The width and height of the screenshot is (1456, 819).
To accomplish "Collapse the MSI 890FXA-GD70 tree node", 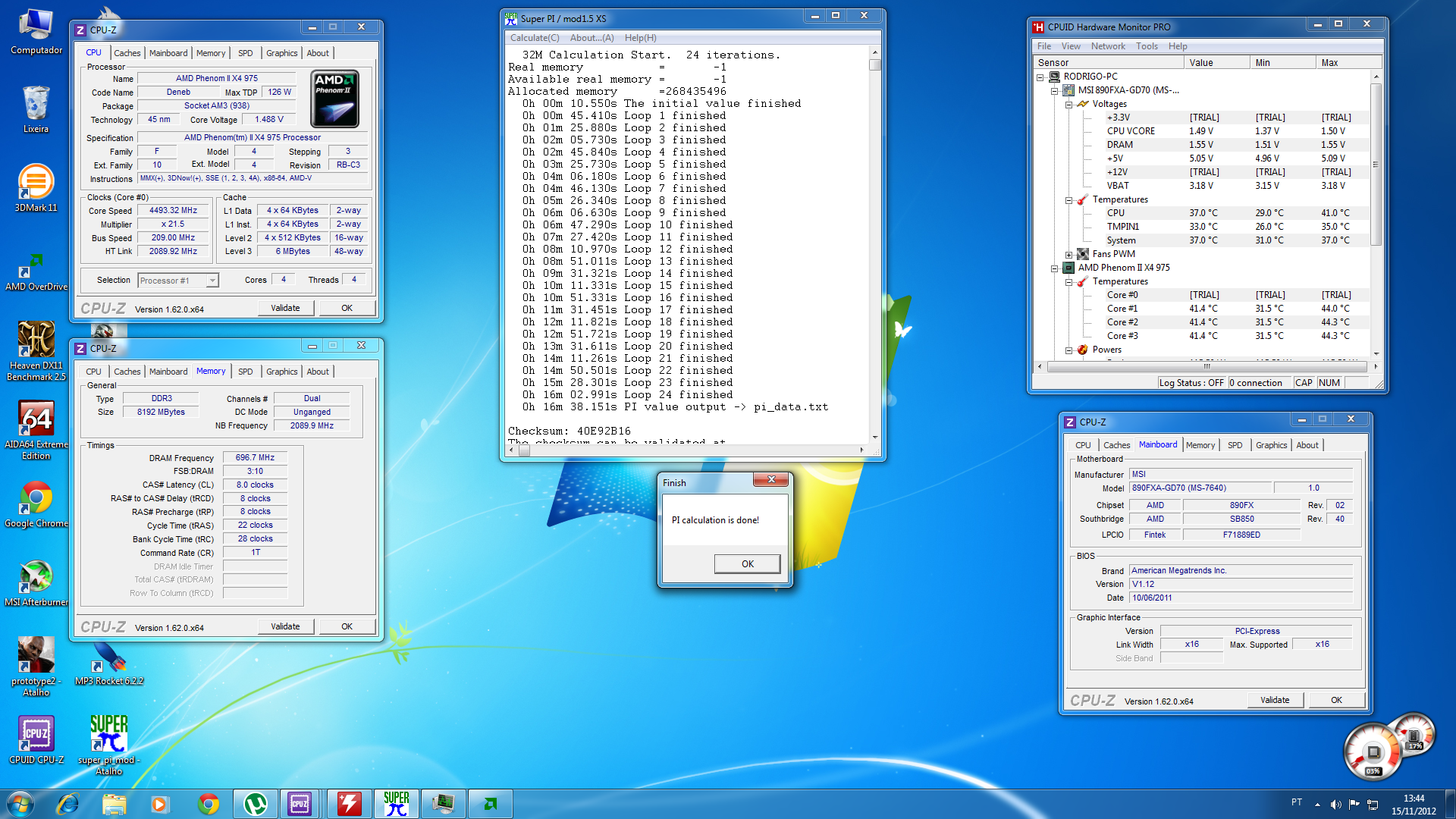I will pyautogui.click(x=1055, y=90).
